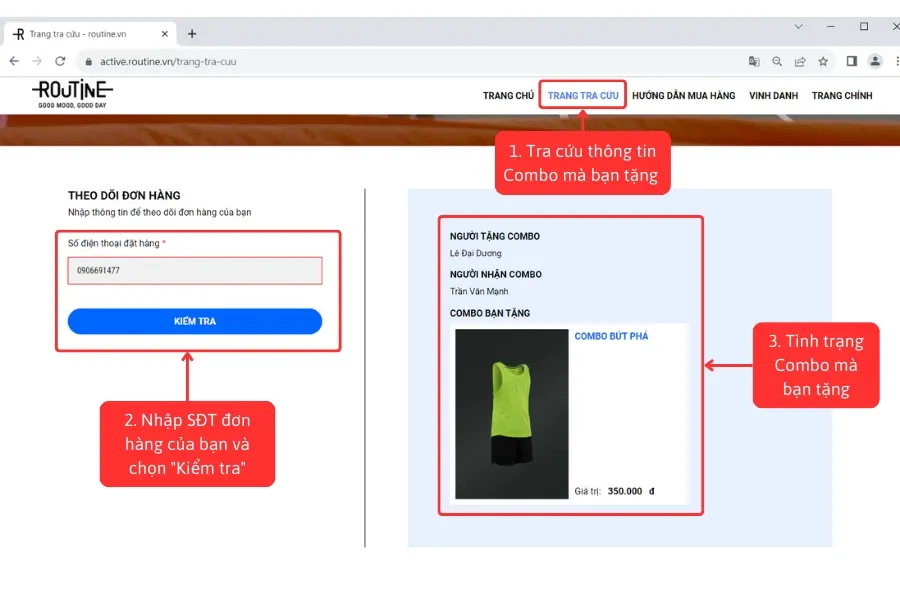Open the Combo Bứt Phá product image
900x600 pixels.
pos(511,414)
